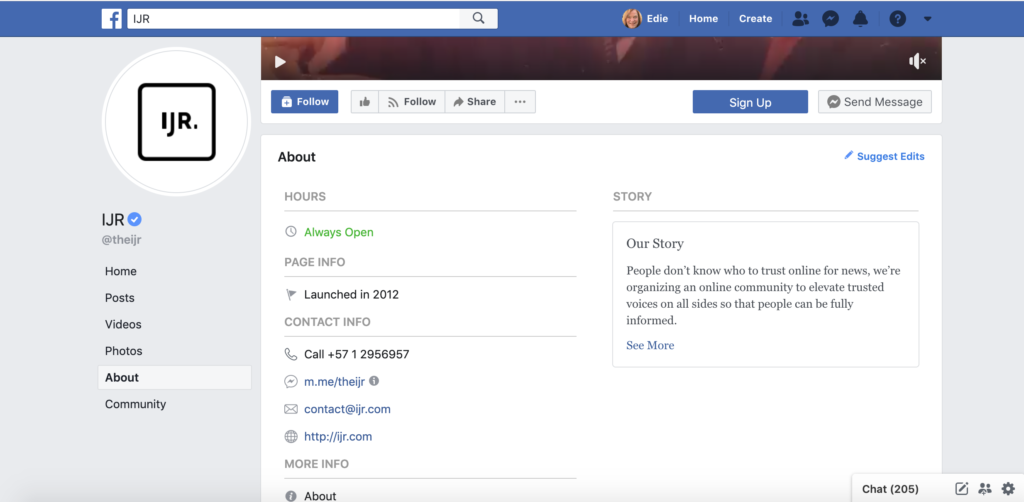Screen dimensions: 1024x502
Task: Click See More in Our Story
Action: point(650,345)
